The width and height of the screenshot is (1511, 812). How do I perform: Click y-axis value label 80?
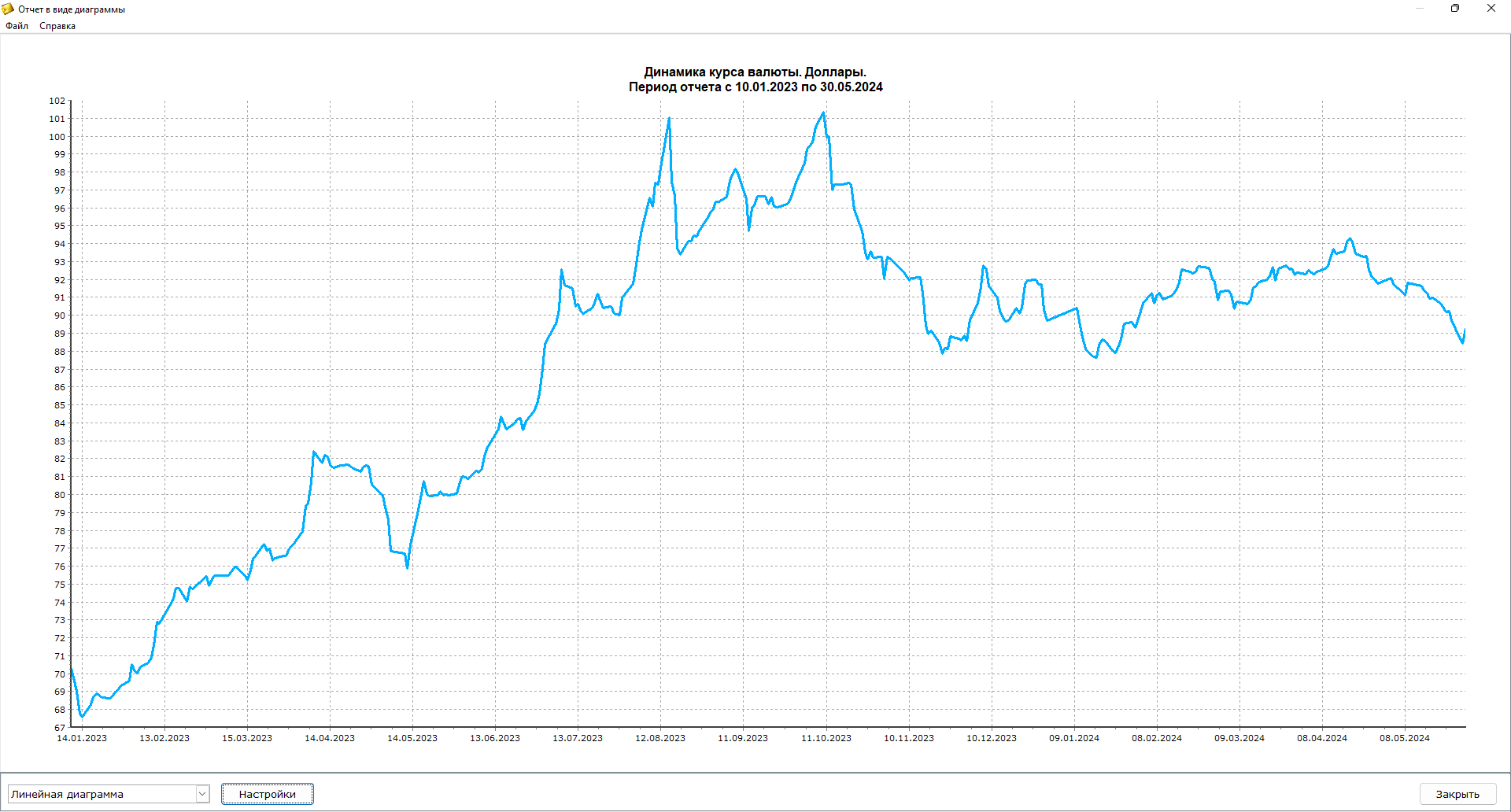pos(60,495)
